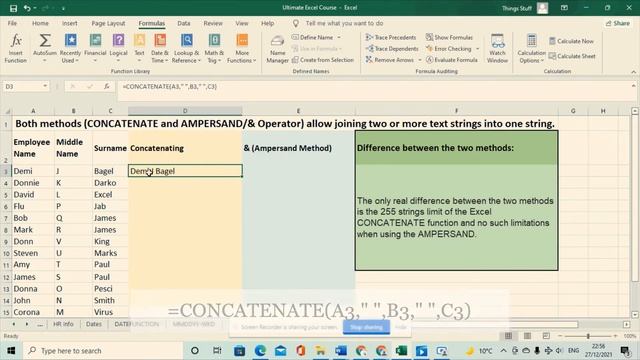Select column D header
This screenshot has height=360, width=640.
[x=185, y=111]
